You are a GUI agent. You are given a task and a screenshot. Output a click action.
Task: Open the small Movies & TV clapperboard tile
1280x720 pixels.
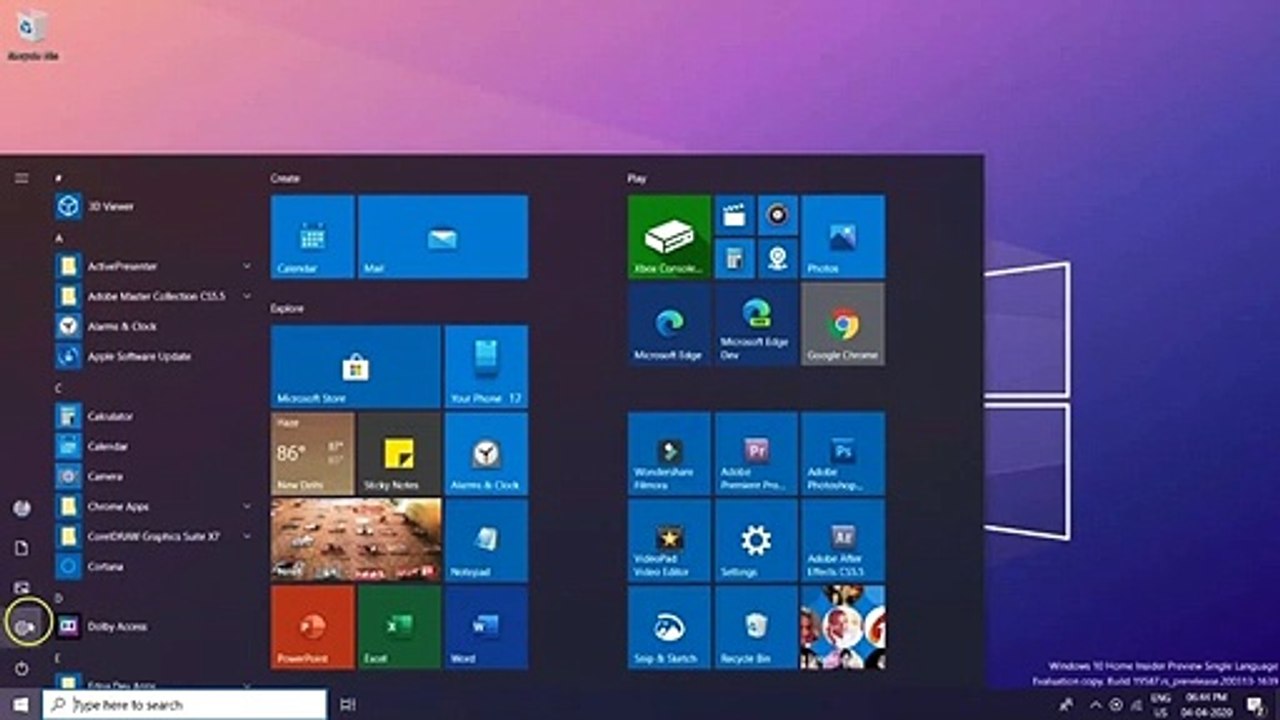coord(734,214)
